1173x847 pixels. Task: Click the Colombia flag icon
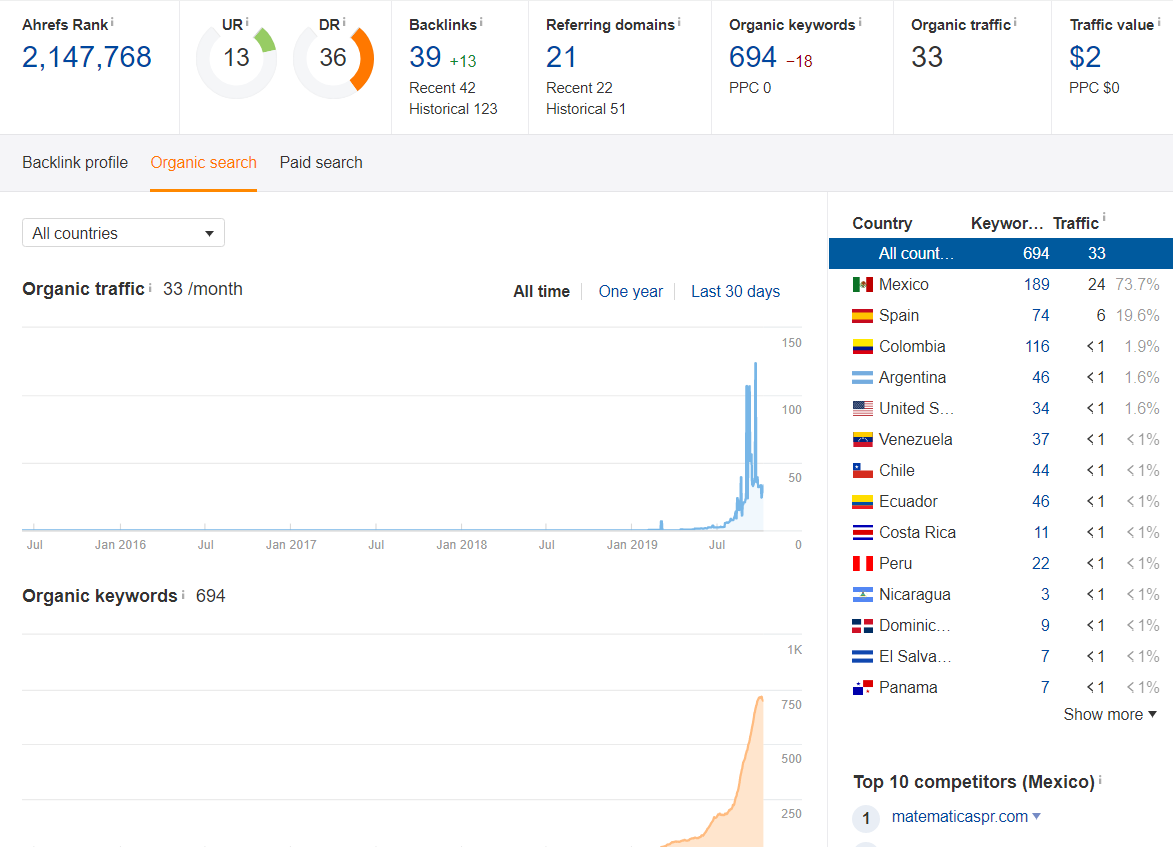pos(863,346)
